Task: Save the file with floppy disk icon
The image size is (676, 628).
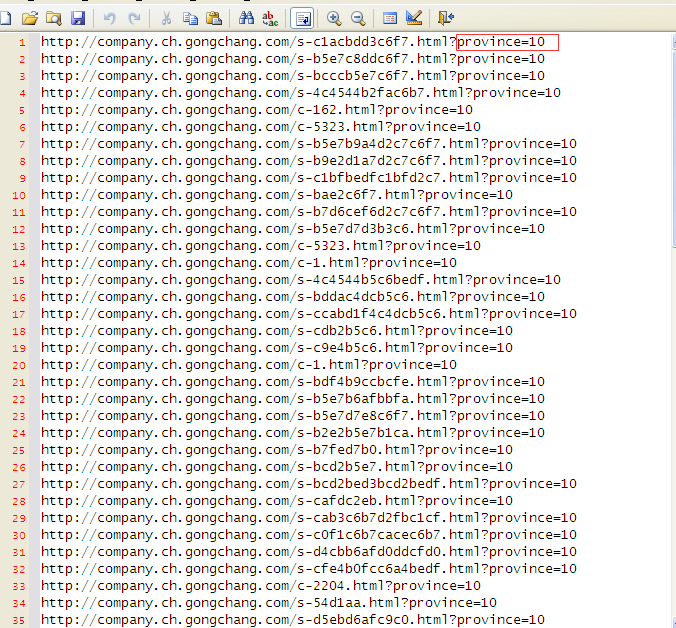Action: [77, 18]
